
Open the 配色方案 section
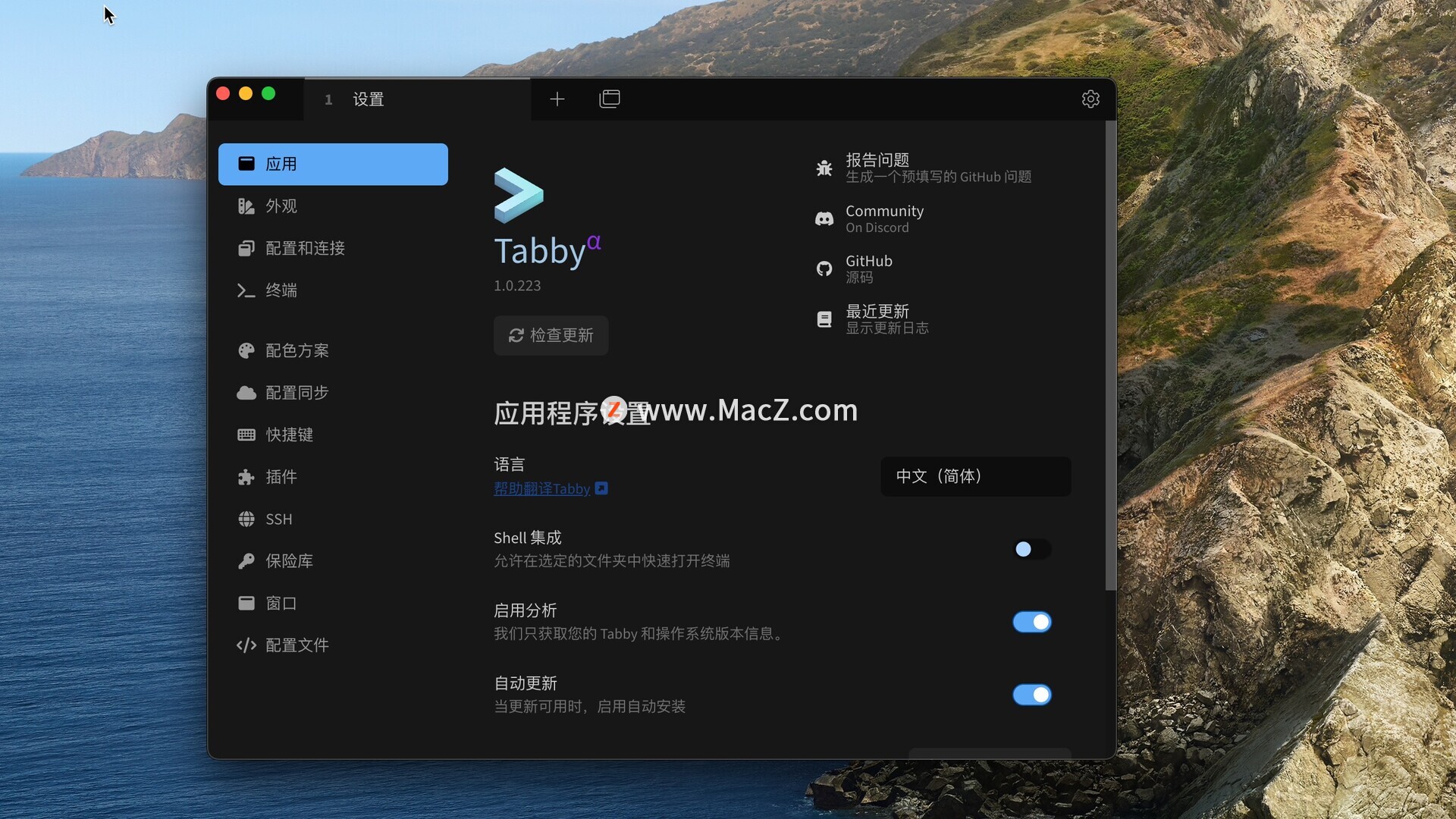(333, 351)
